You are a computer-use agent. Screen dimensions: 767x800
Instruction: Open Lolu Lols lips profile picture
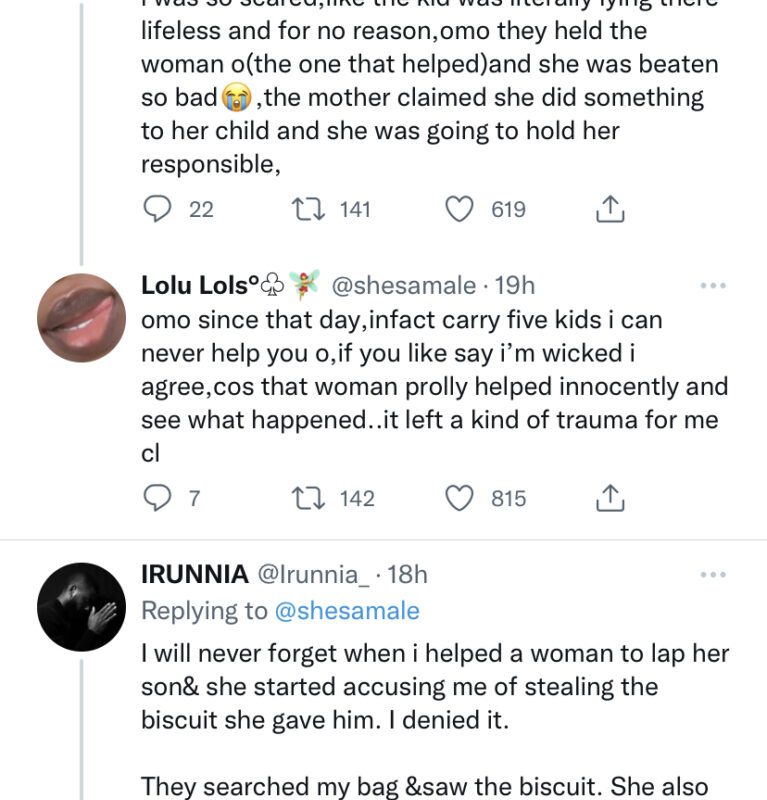pyautogui.click(x=82, y=318)
